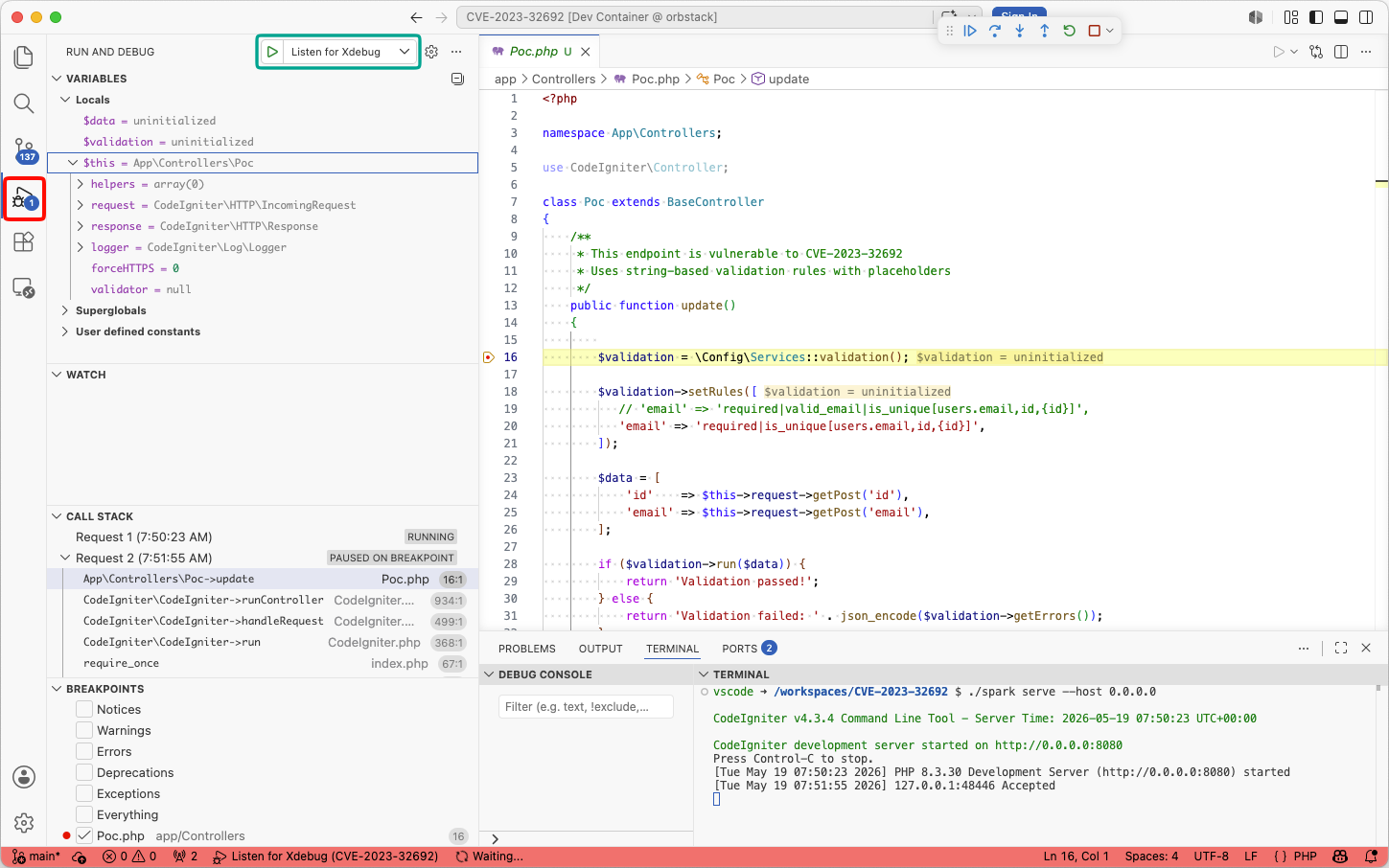Click Controllers in the breadcrumb

pos(564,80)
